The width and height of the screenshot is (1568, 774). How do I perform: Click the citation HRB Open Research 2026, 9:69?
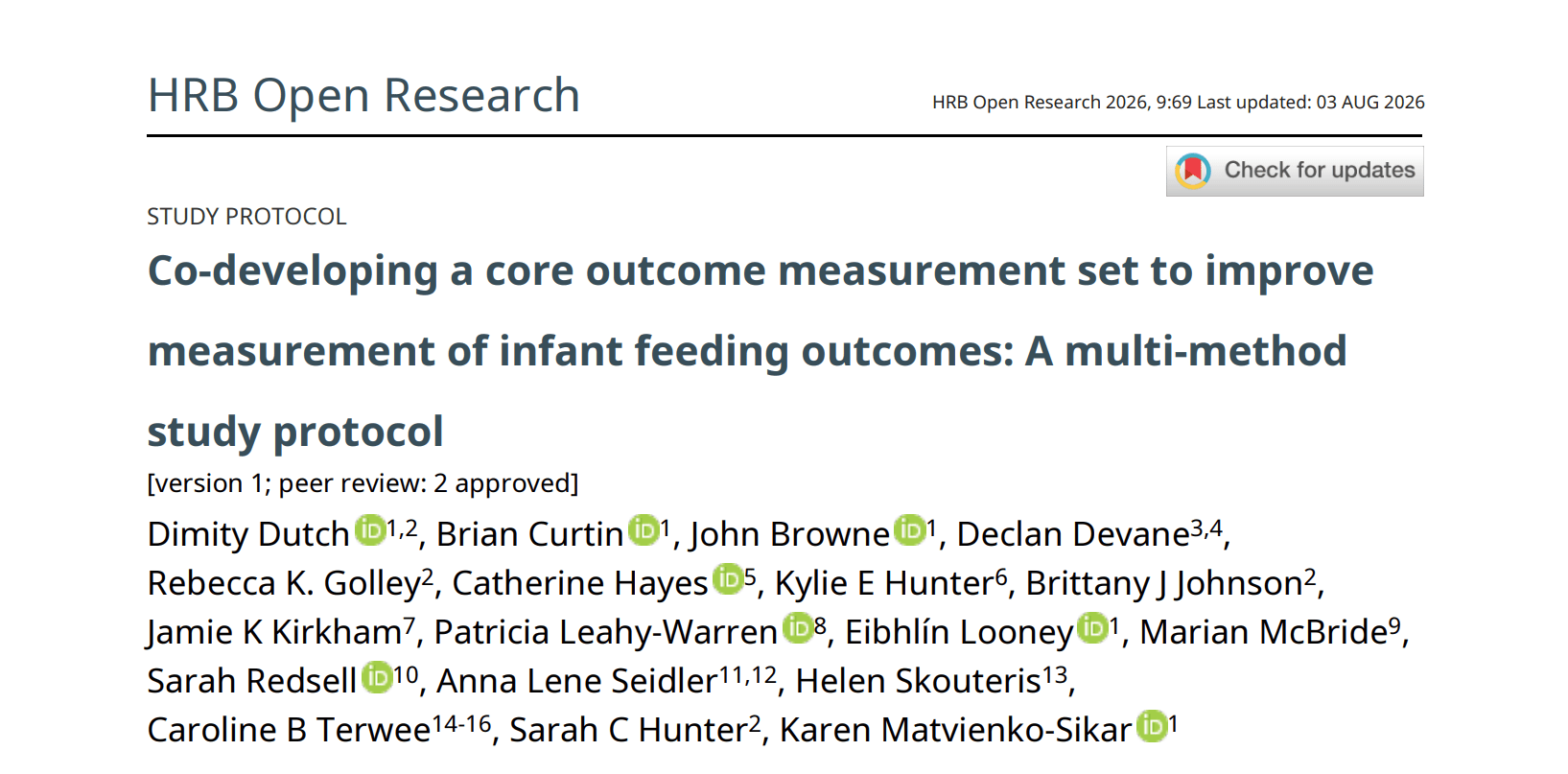(x=1062, y=103)
